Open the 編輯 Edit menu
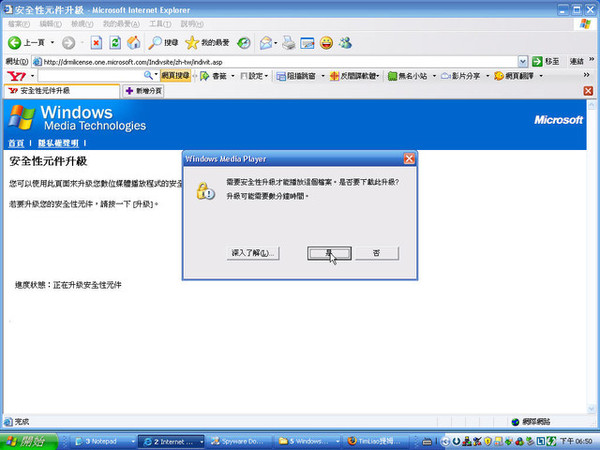The width and height of the screenshot is (600, 450). (50, 24)
